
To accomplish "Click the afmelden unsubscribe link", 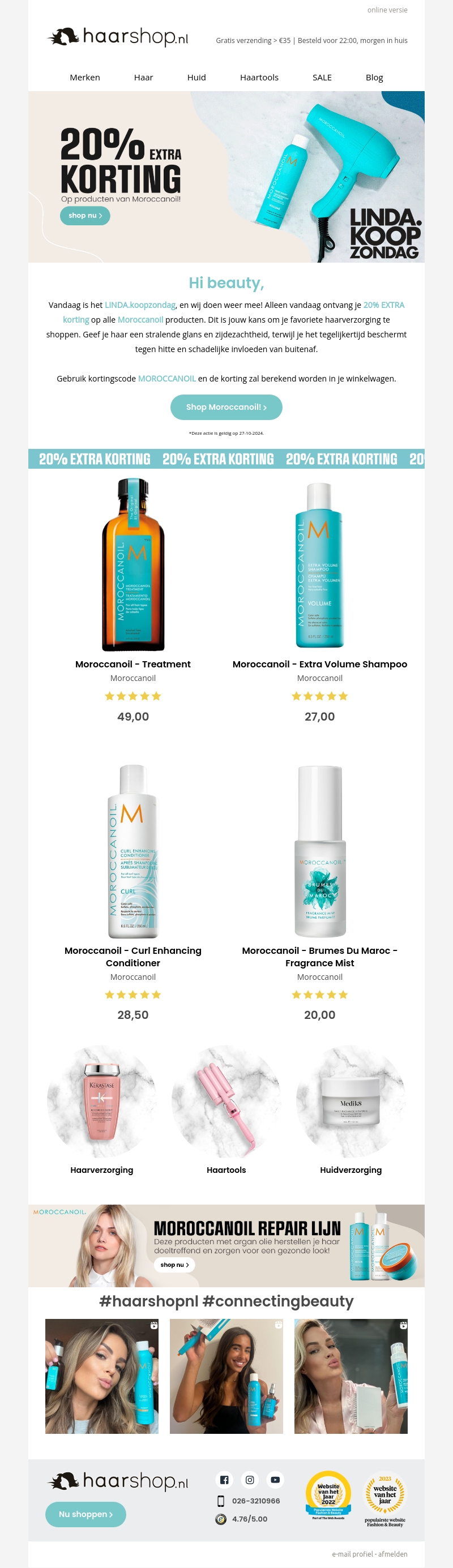I will click(393, 1554).
